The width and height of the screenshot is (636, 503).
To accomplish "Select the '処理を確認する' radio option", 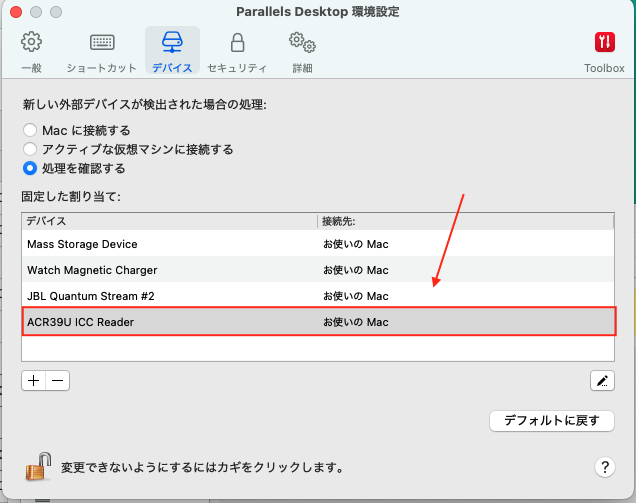I will click(30, 168).
